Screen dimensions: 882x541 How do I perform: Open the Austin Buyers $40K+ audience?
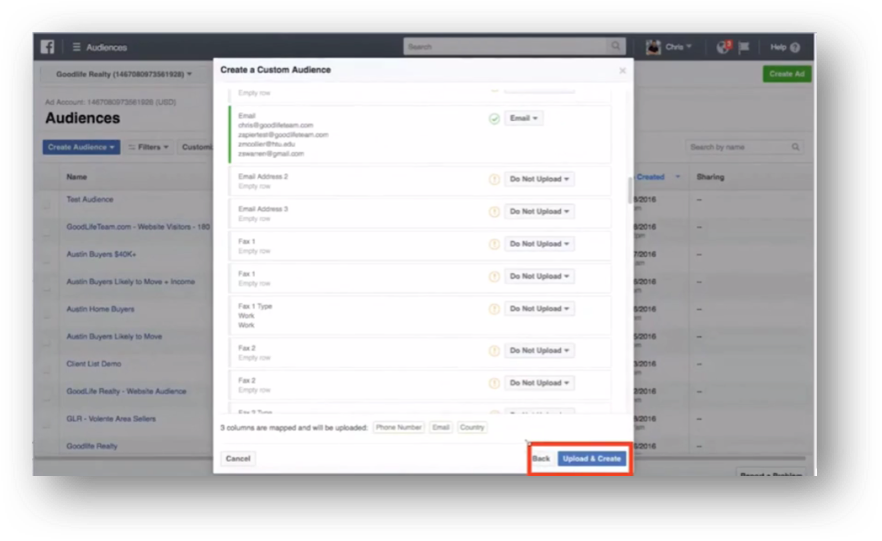pyautogui.click(x=101, y=254)
